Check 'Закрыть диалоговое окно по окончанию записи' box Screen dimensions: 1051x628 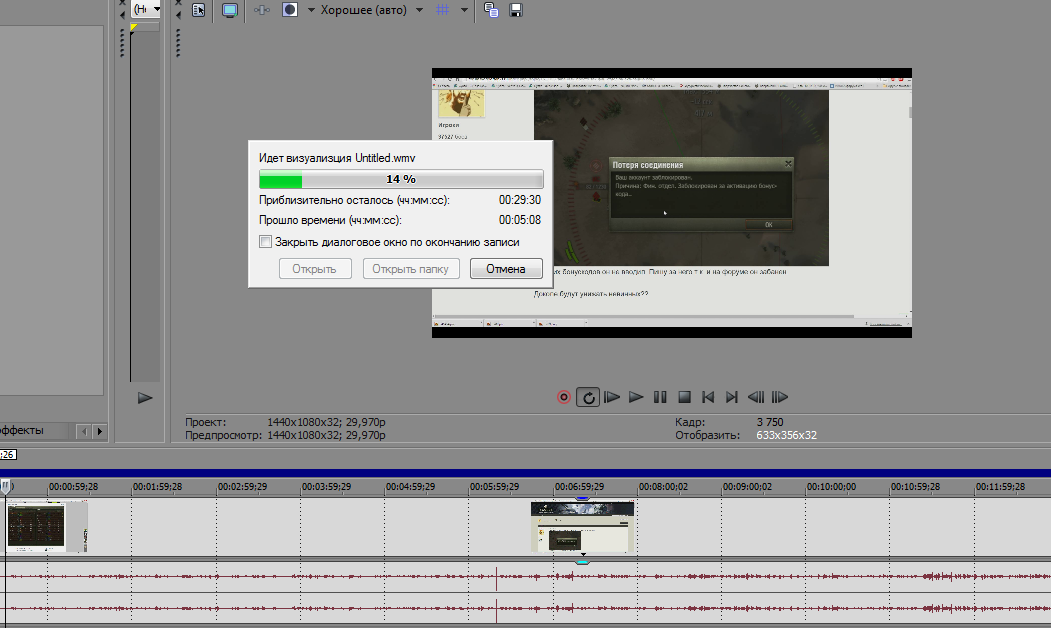pos(265,242)
